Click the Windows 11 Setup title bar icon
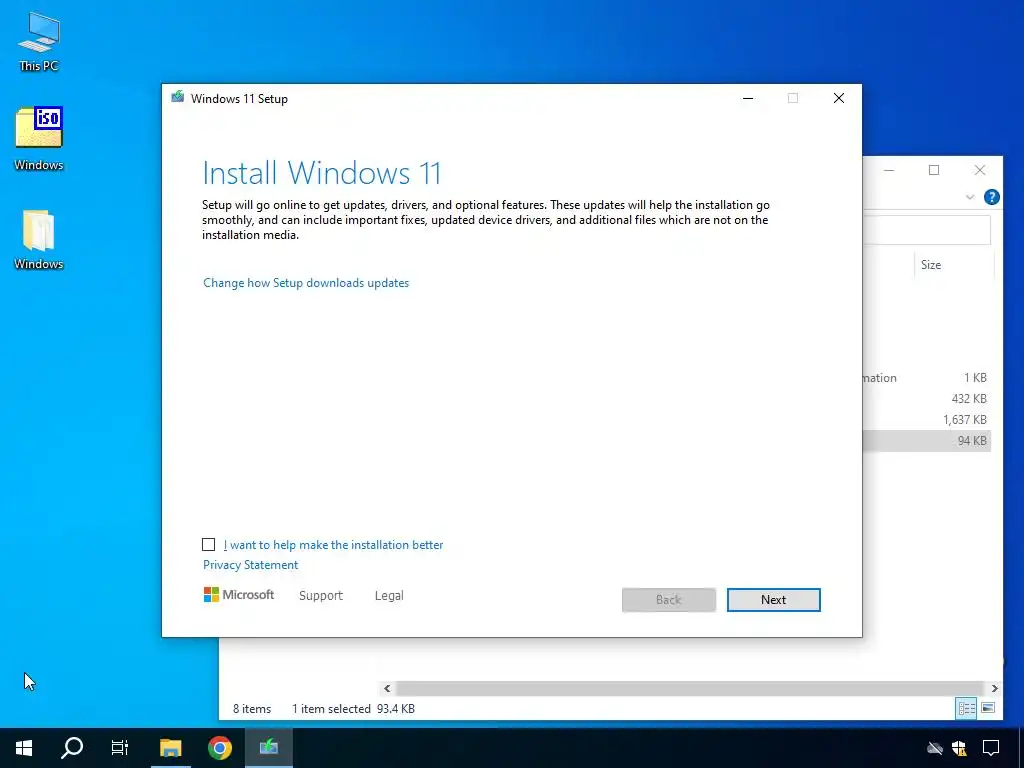1024x768 pixels. point(178,98)
